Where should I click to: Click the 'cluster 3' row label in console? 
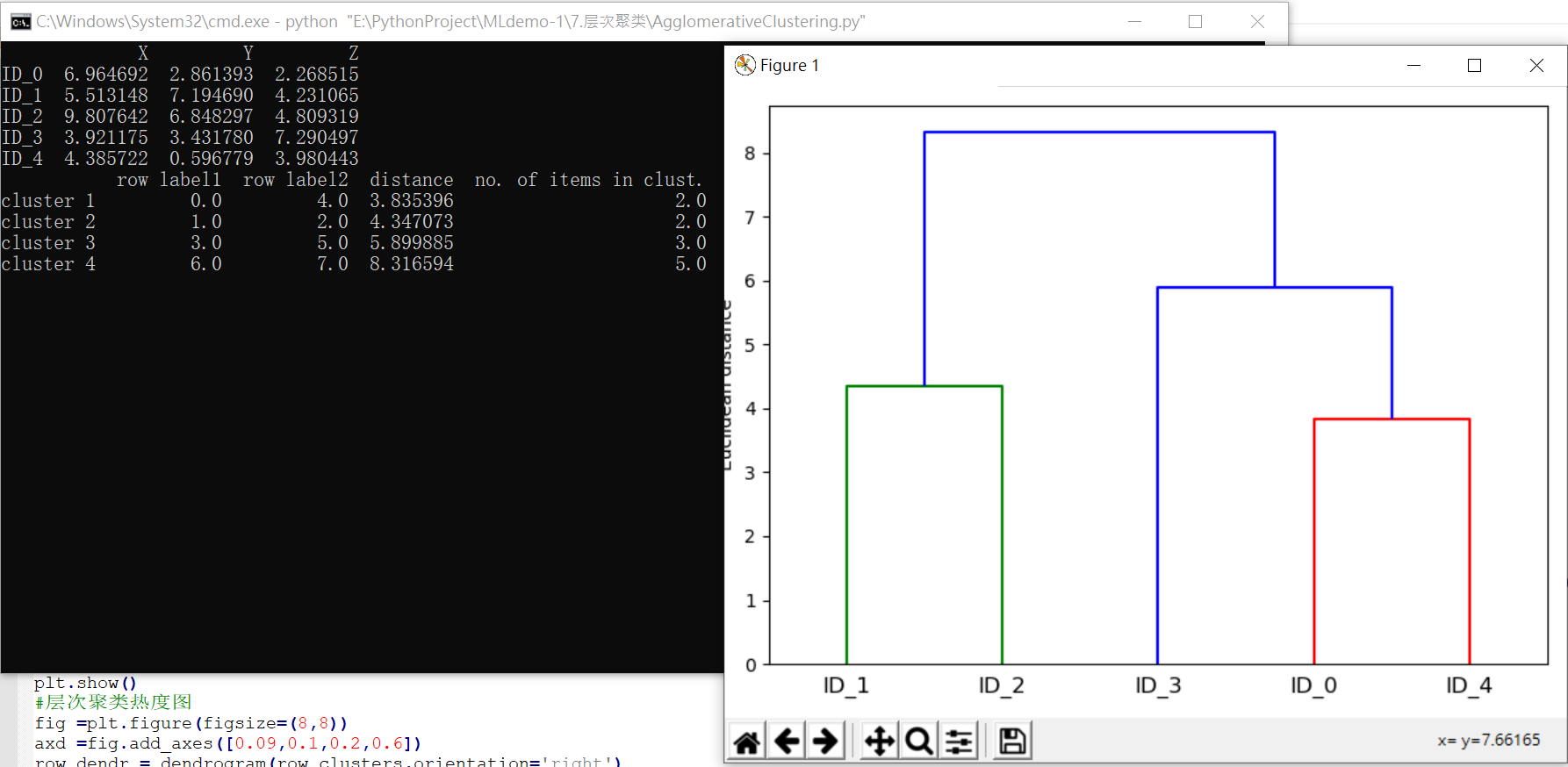[x=48, y=243]
